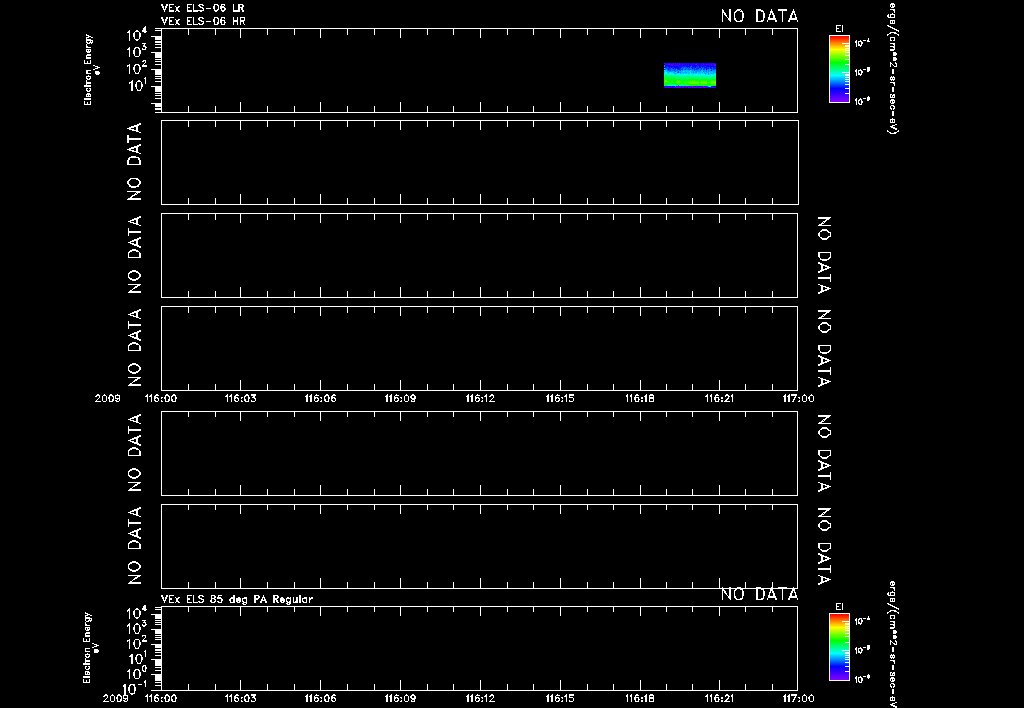Screen dimensions: 1024x708
Task: Click the top color bar's ergs units label
Action: [x=893, y=69]
